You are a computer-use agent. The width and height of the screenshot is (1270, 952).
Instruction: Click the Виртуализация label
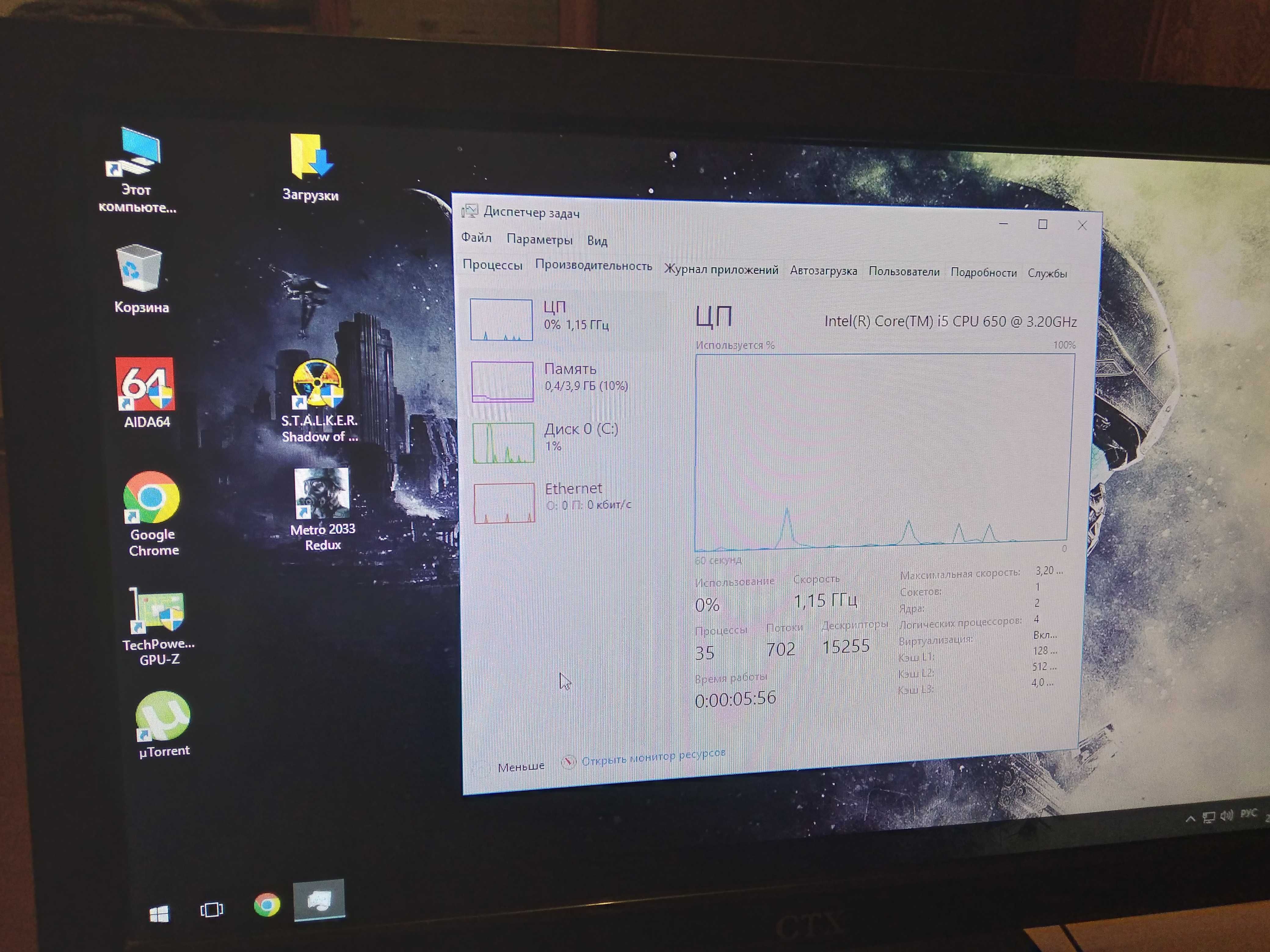(x=936, y=640)
